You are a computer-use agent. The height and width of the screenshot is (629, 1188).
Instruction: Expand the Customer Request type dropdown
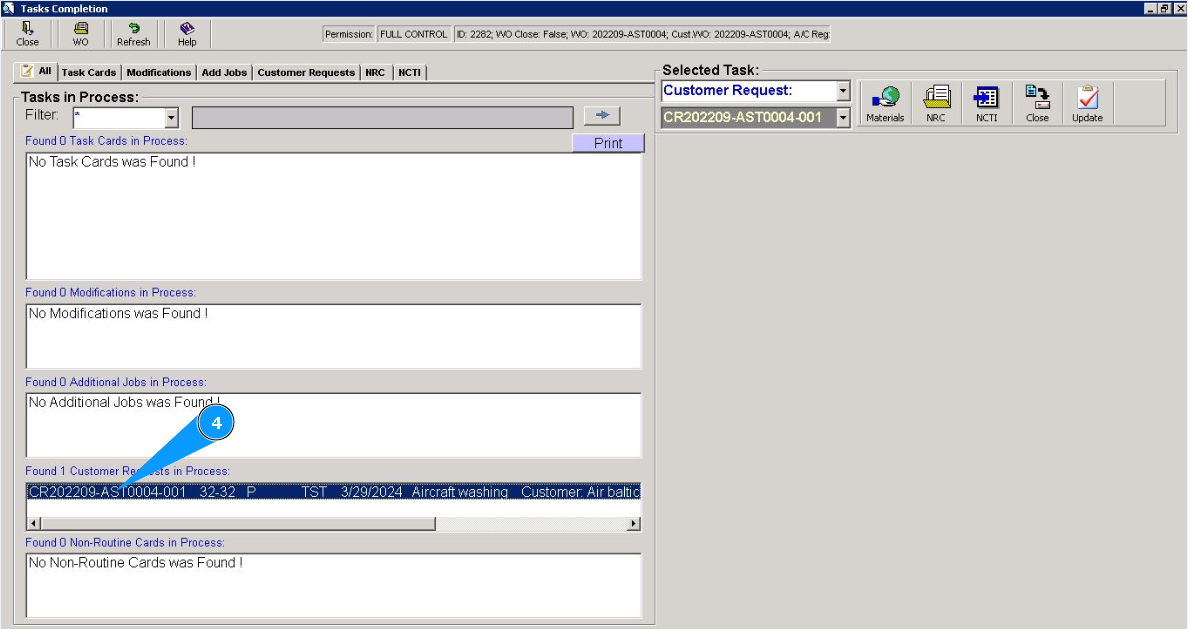(x=843, y=91)
